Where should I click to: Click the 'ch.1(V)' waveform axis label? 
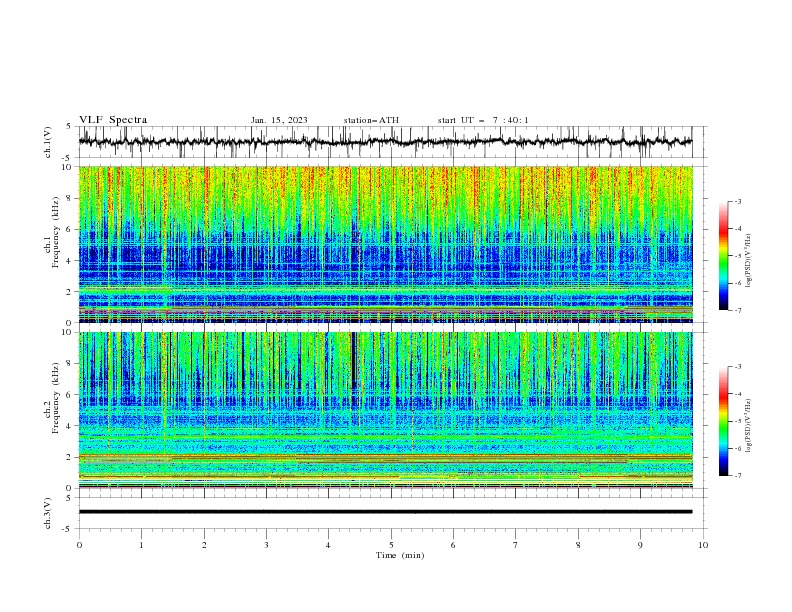point(48,142)
